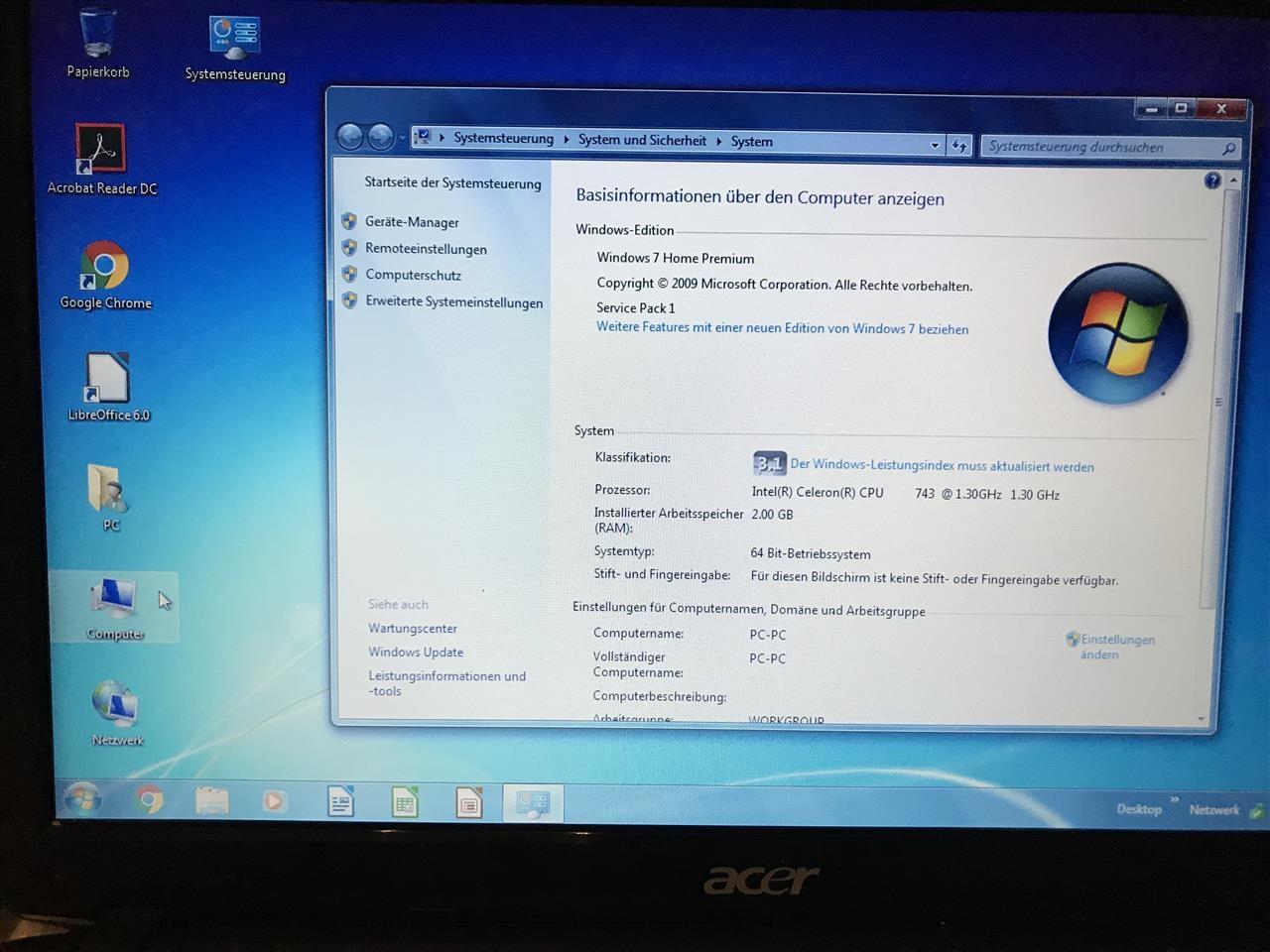This screenshot has height=952, width=1270.
Task: Open Remoteeinstellungen
Action: [x=426, y=249]
